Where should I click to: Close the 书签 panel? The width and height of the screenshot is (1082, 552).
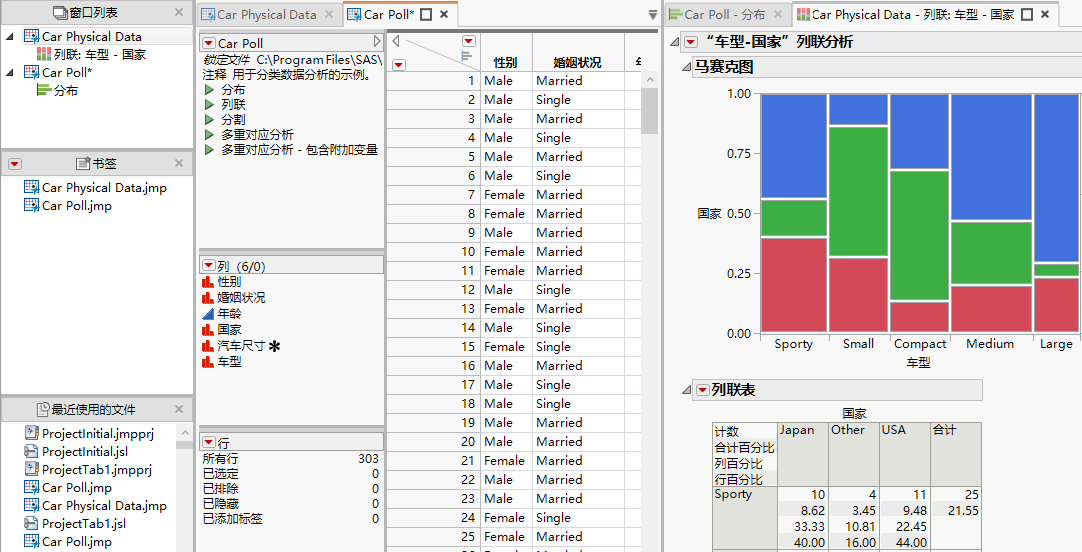[179, 163]
